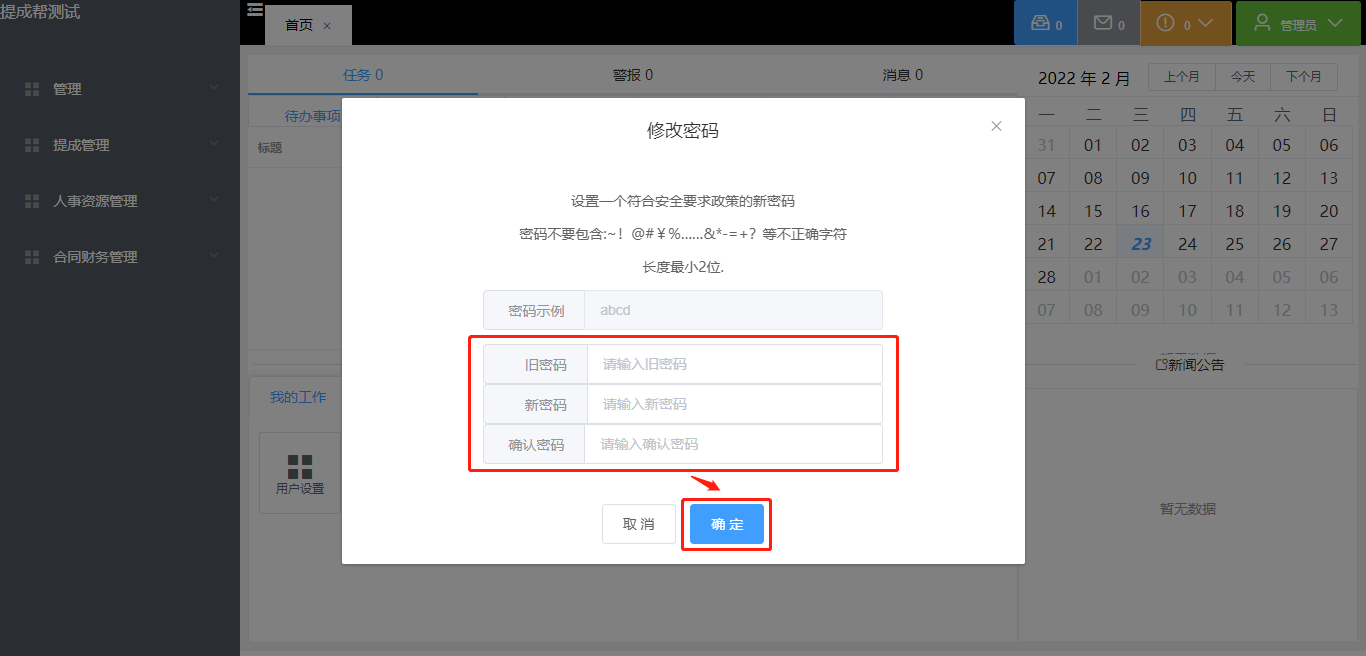Switch to the 首页 tab
Image resolution: width=1366 pixels, height=656 pixels.
299,25
